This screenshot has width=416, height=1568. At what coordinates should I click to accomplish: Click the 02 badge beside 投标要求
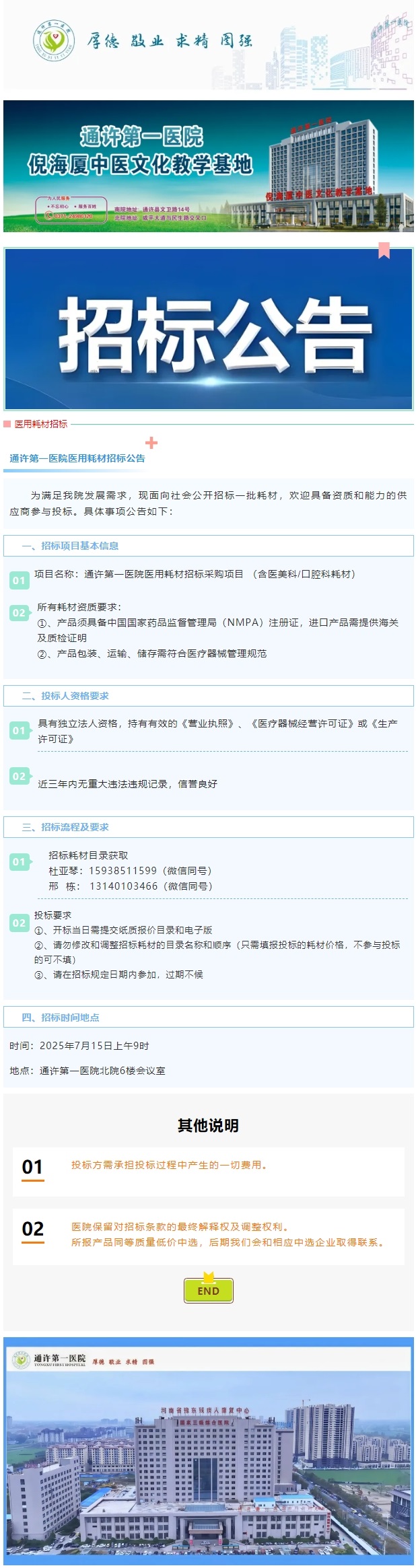click(x=20, y=923)
